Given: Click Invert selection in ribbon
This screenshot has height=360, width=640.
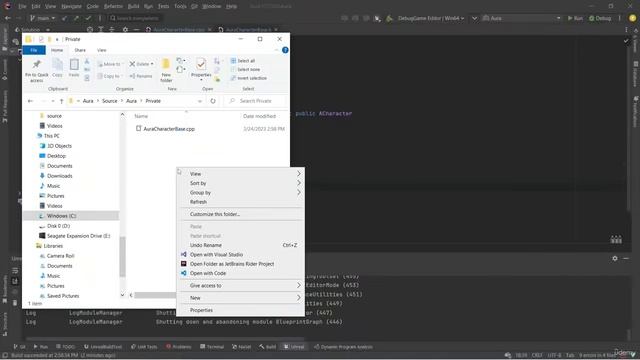Looking at the screenshot, I should 249,78.
